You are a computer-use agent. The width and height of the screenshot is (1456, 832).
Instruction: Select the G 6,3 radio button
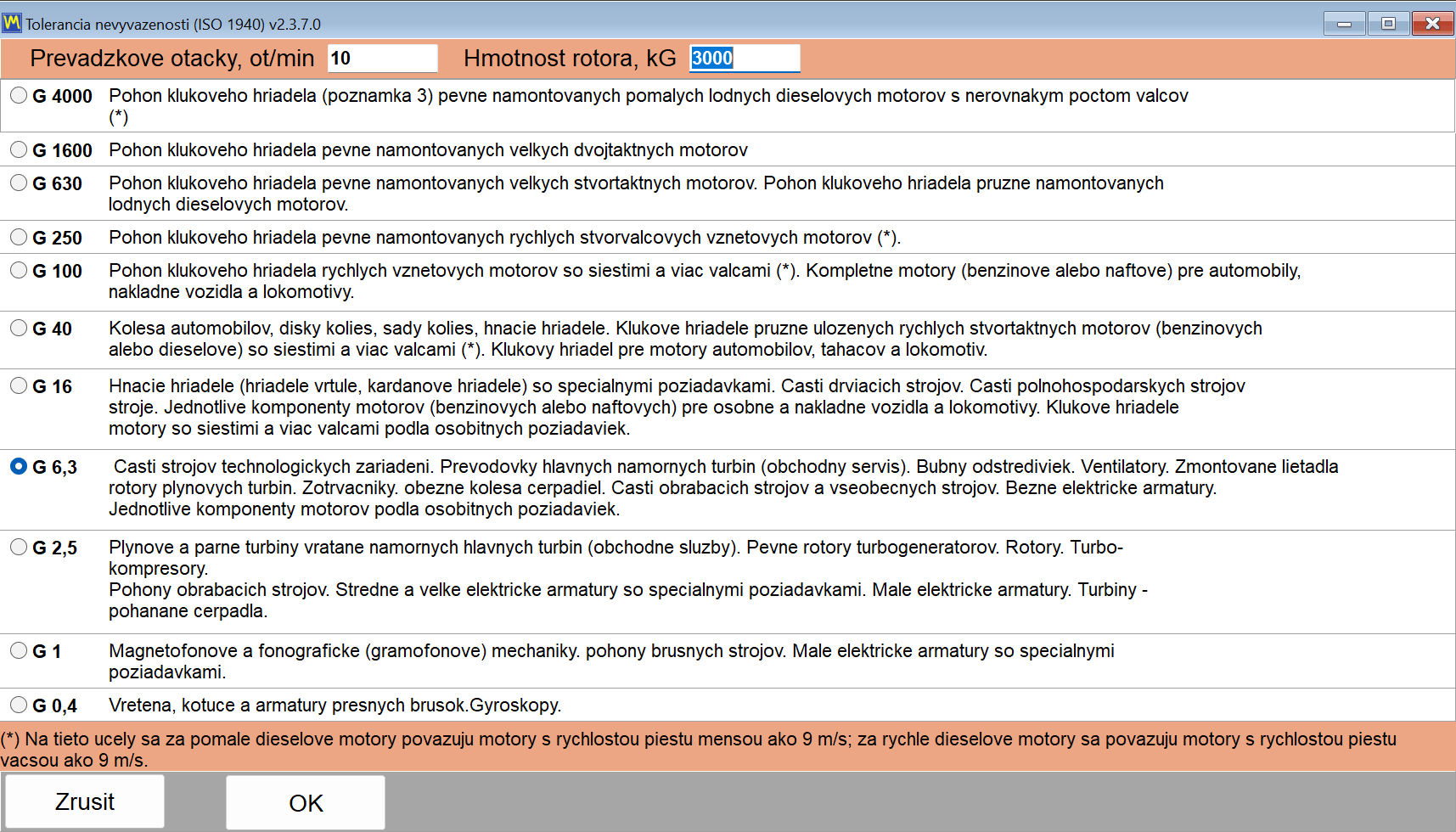tap(19, 467)
